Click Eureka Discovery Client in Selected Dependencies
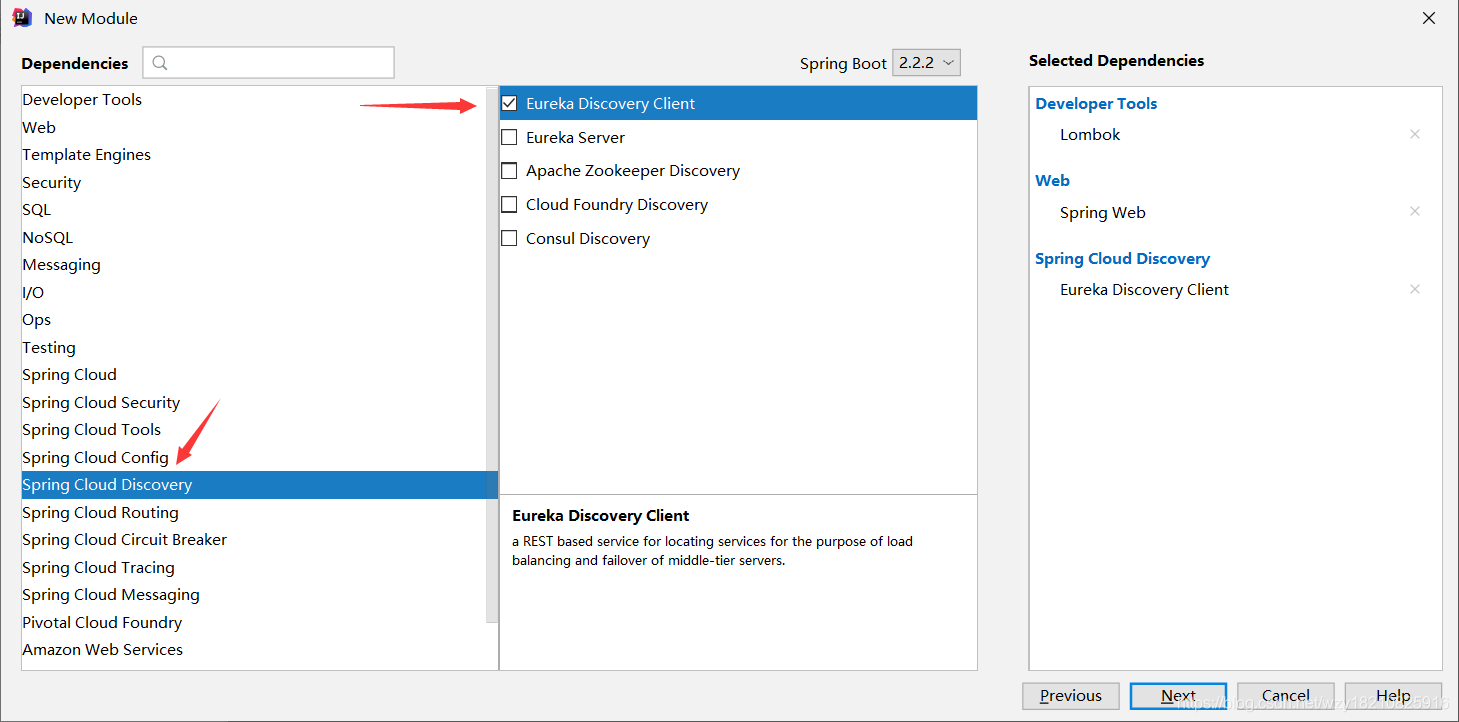This screenshot has height=722, width=1459. click(1144, 289)
